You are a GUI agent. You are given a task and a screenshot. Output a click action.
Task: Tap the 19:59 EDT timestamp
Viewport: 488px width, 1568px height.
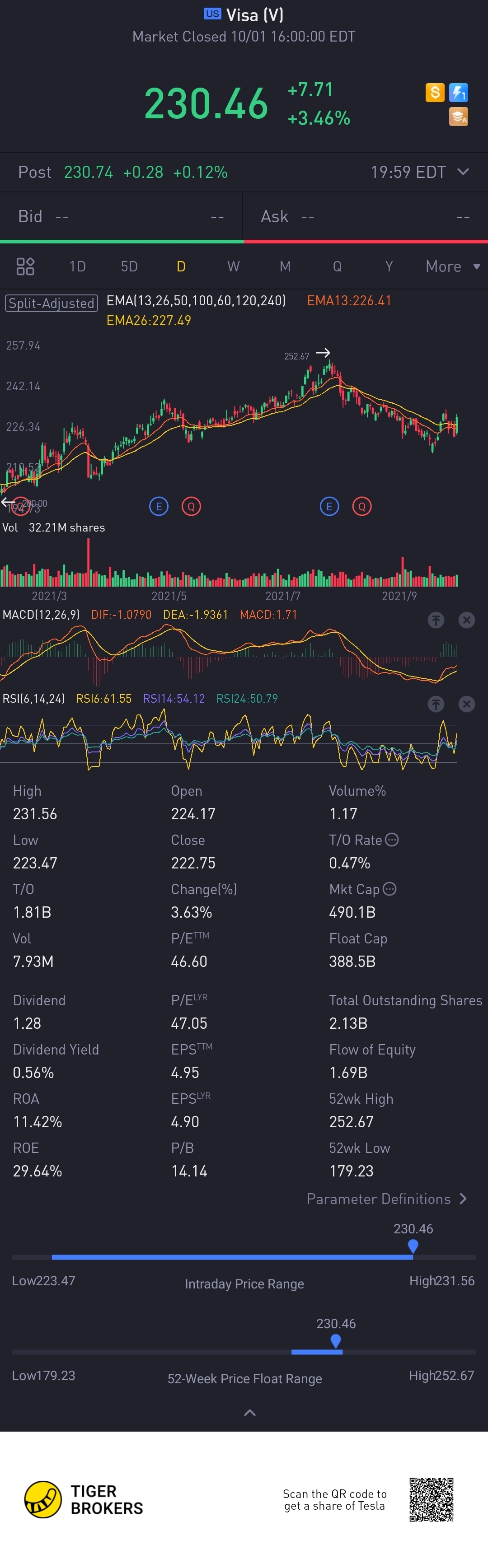(408, 172)
